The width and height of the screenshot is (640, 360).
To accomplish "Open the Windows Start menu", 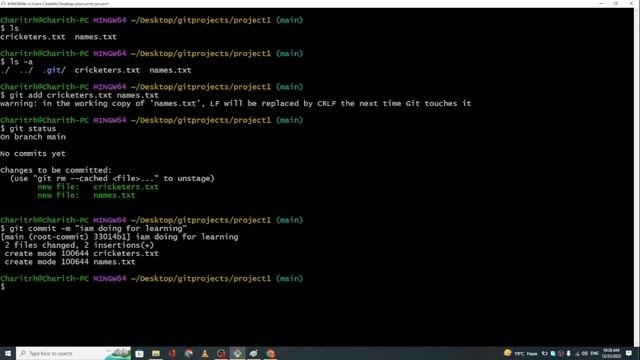I will click(8, 353).
